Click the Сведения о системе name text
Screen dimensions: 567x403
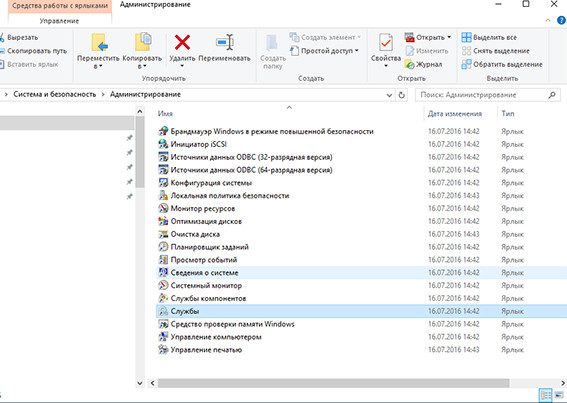click(x=204, y=273)
